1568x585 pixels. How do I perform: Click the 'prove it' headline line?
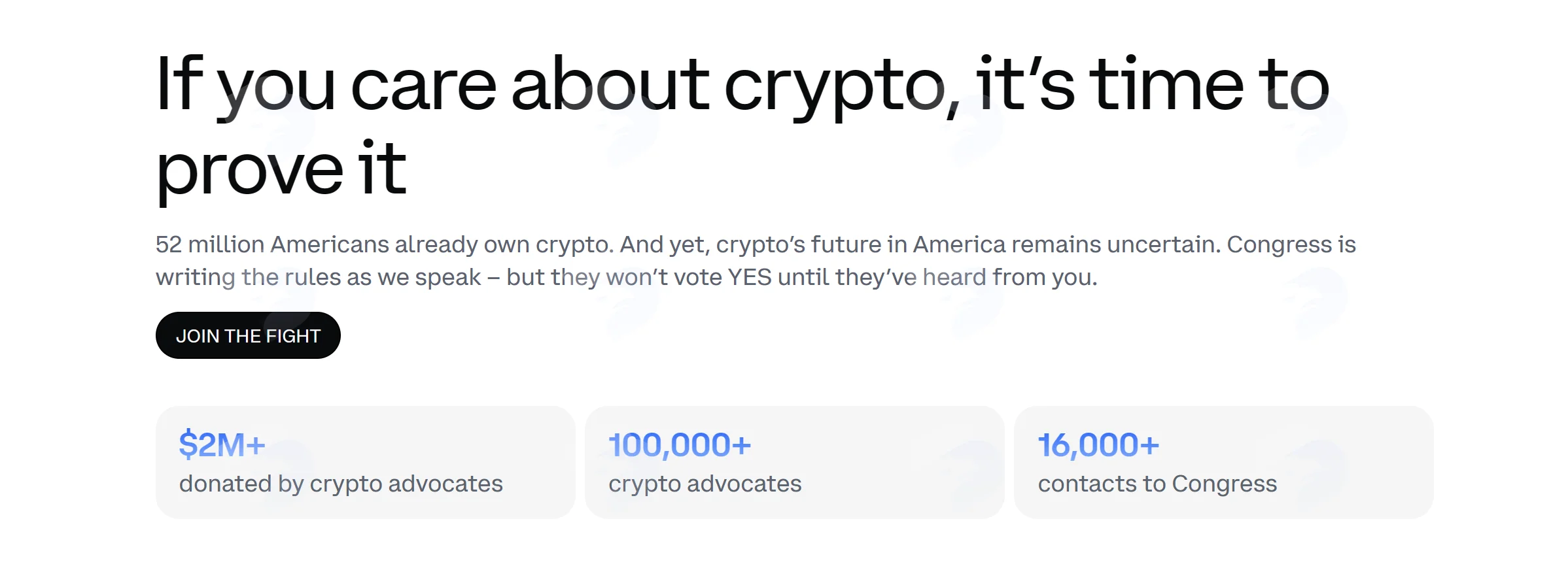(281, 169)
